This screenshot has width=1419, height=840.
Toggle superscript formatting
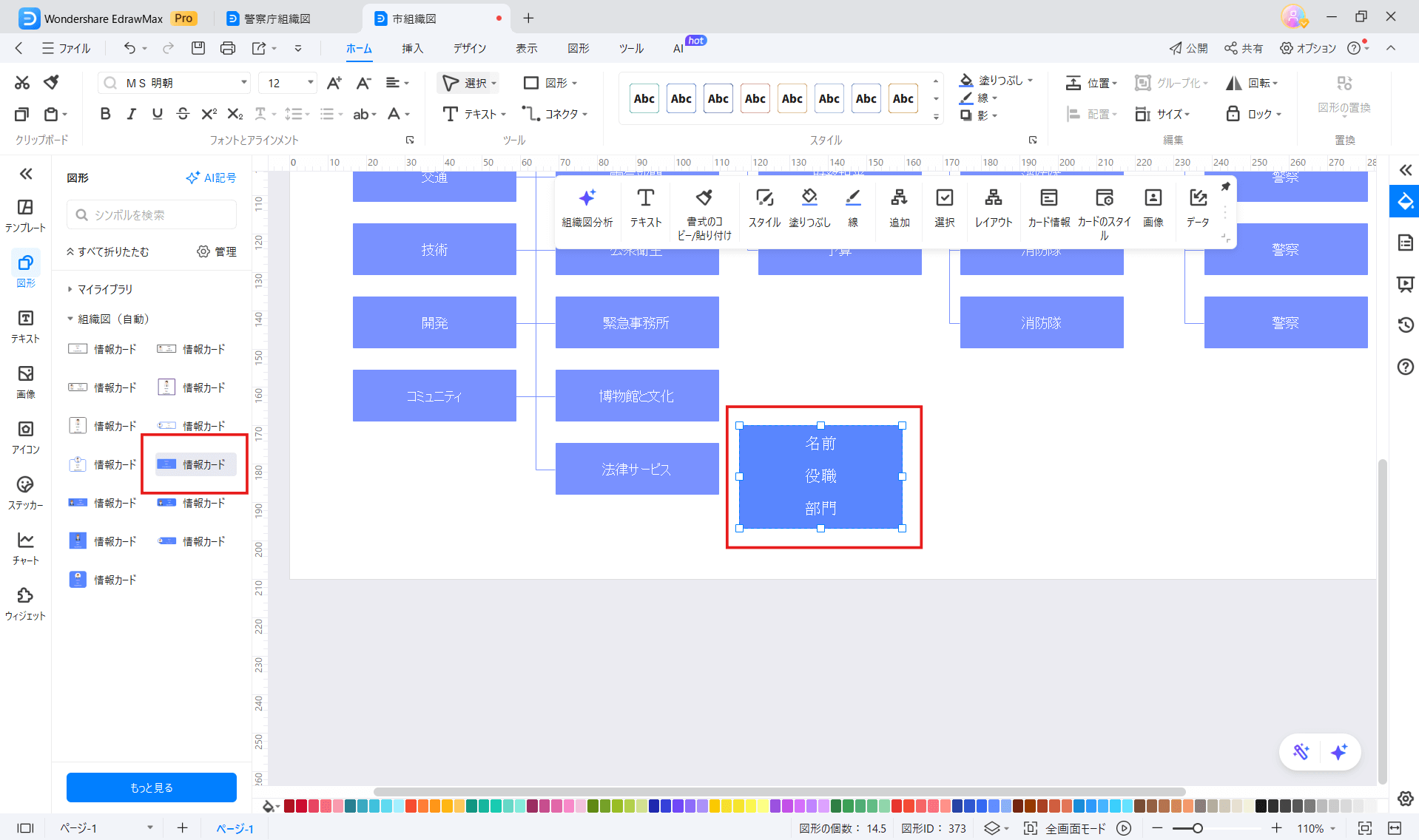pos(209,114)
